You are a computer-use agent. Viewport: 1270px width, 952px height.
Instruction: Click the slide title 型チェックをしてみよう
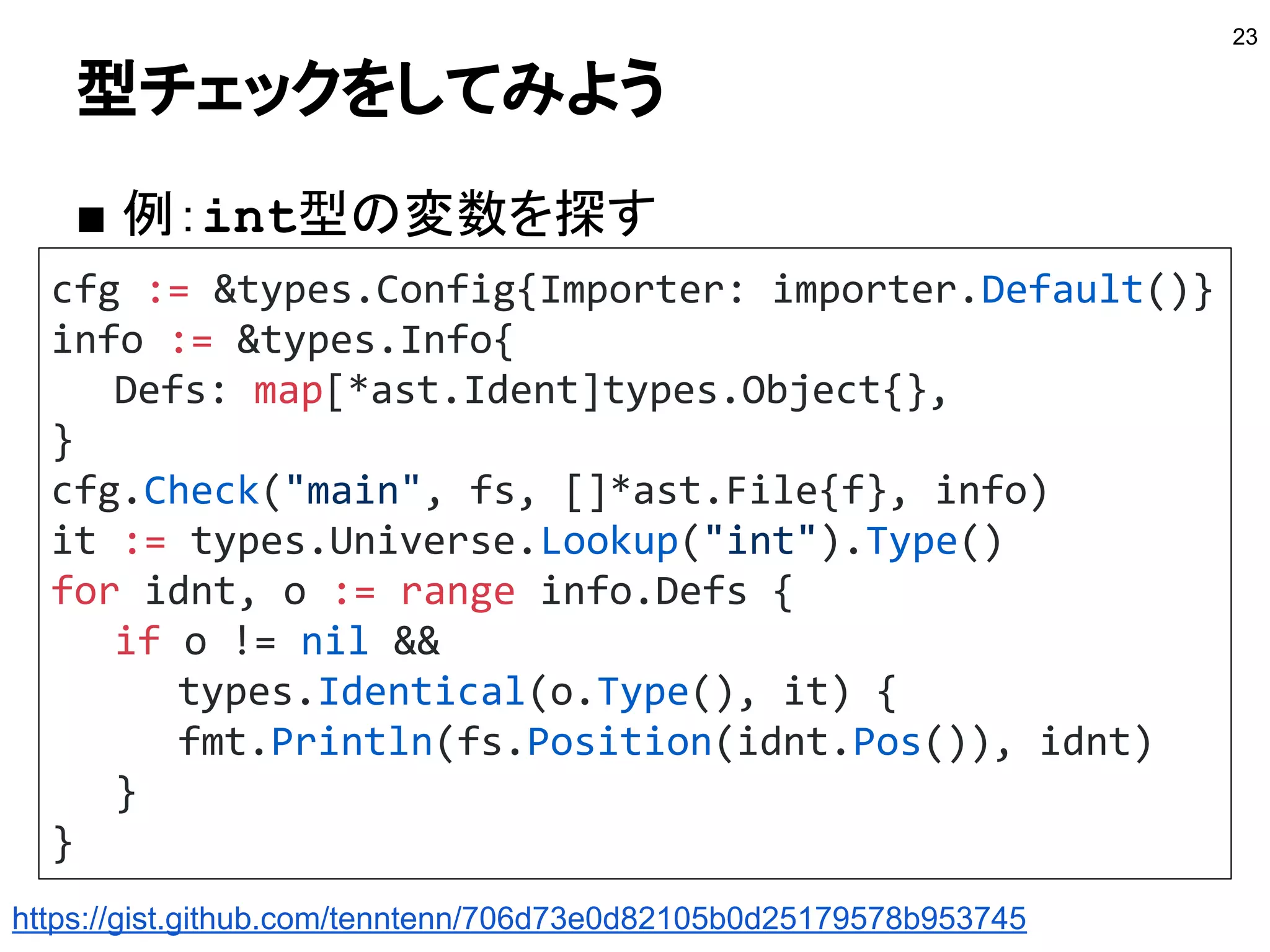tap(371, 88)
